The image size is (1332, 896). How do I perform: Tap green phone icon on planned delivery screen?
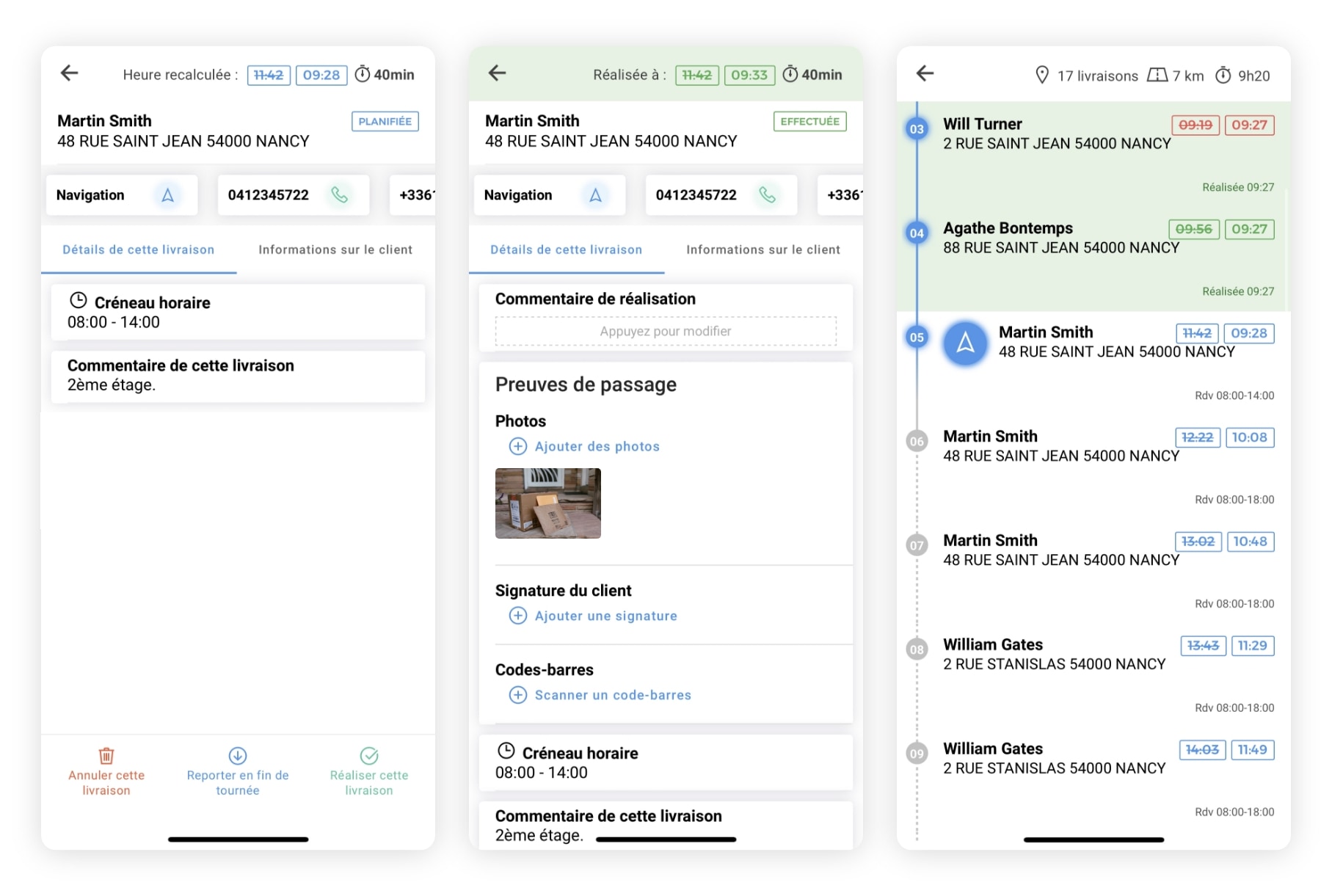(x=339, y=195)
